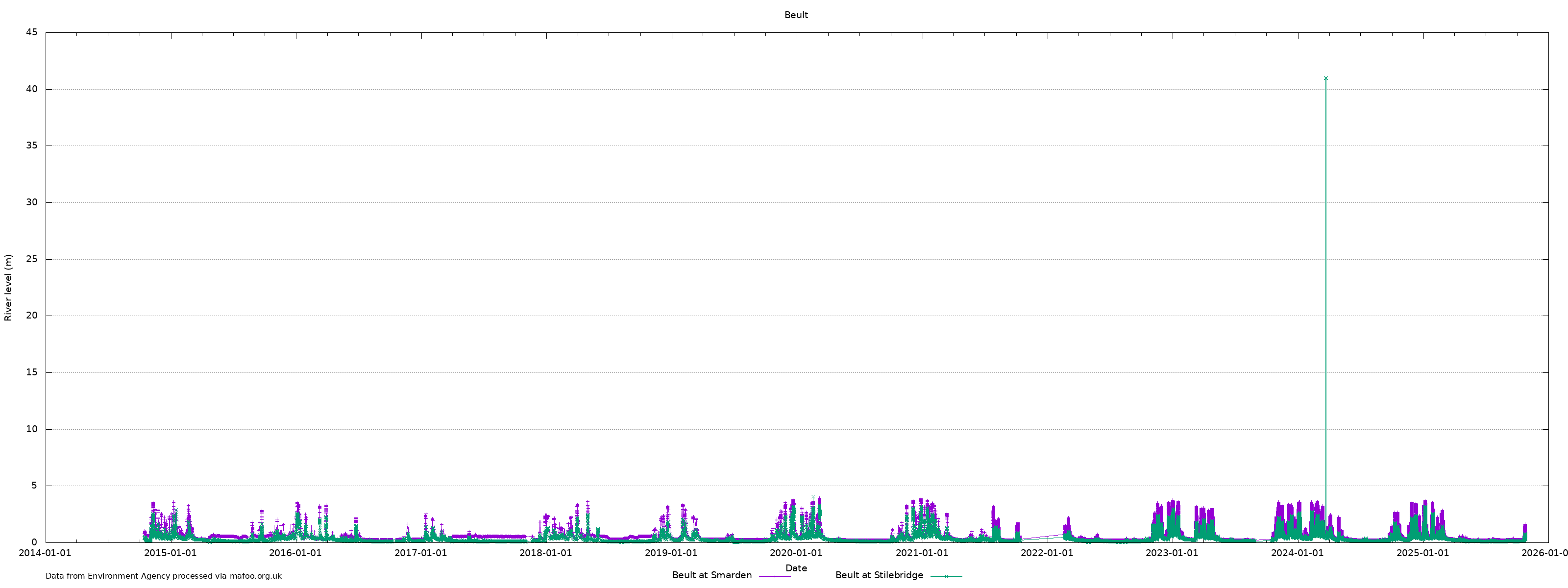
Task: Click the 40 y-axis tick label
Action: pos(32,89)
